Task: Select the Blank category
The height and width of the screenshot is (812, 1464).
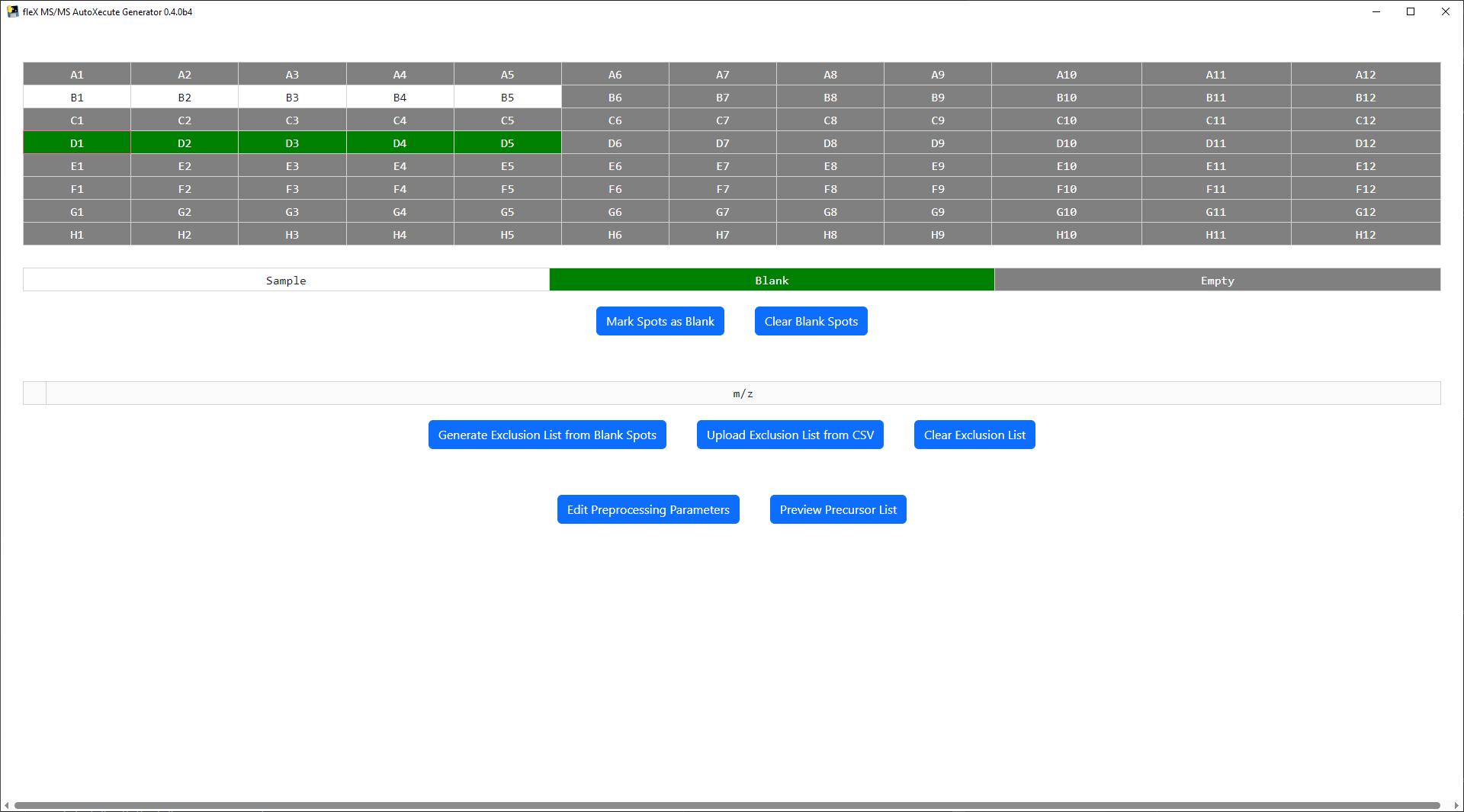Action: 772,280
